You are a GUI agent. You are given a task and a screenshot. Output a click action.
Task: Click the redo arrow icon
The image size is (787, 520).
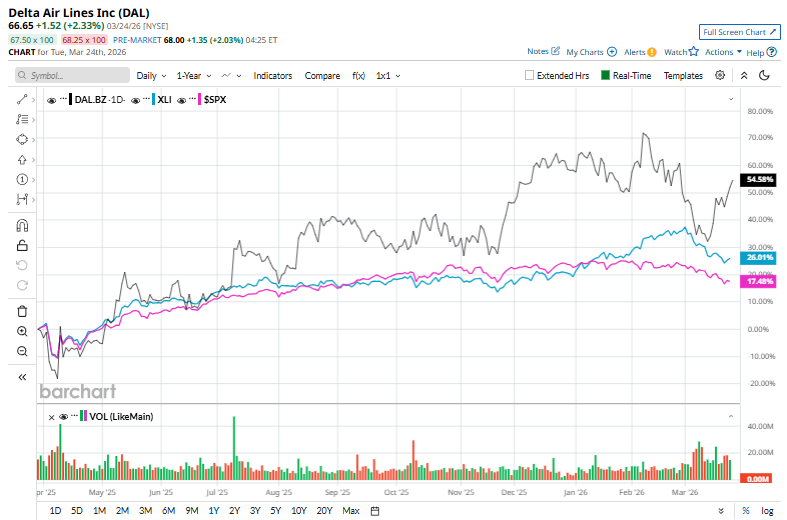point(22,285)
